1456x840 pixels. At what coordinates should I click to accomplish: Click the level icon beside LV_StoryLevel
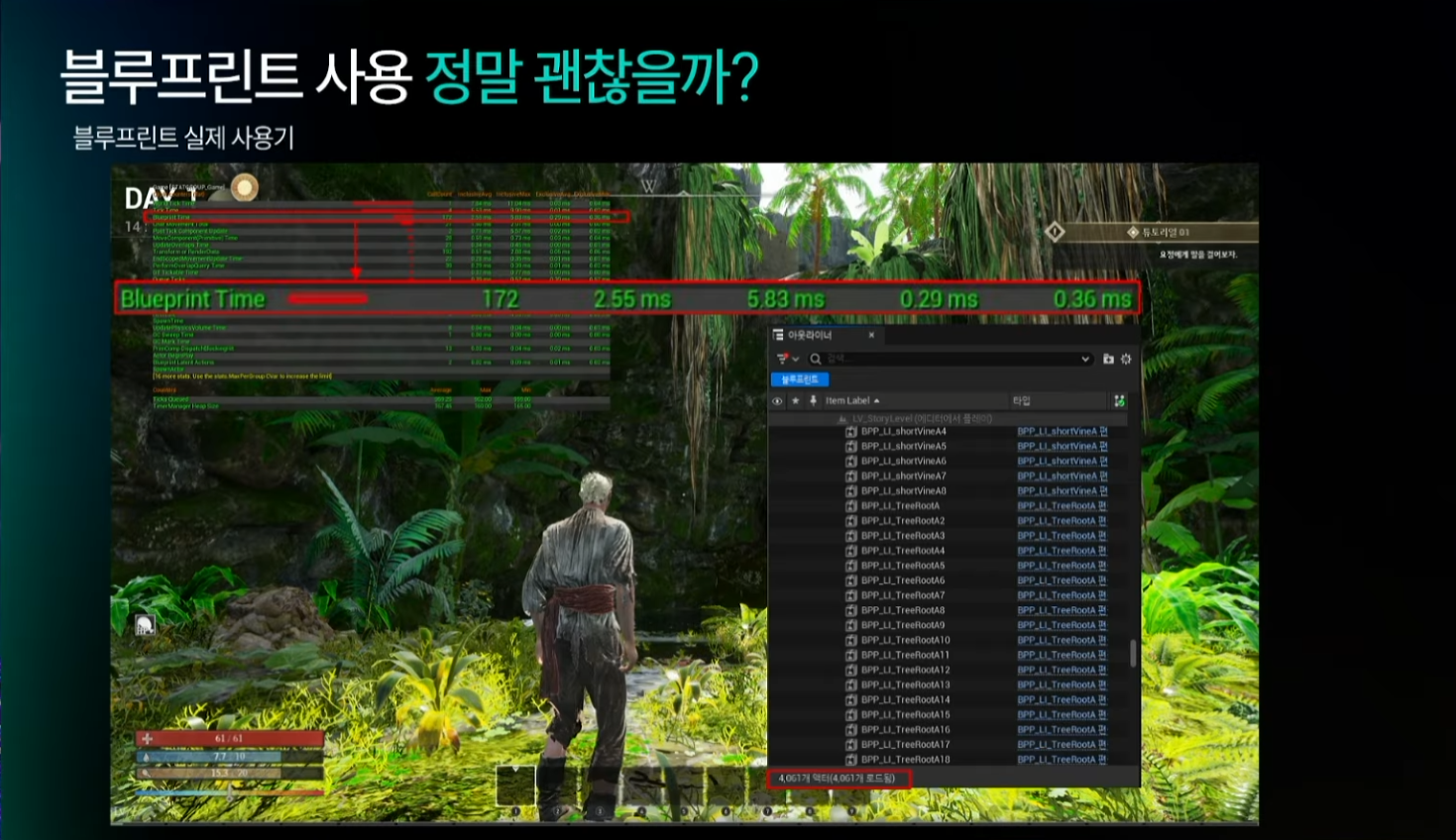coord(842,419)
